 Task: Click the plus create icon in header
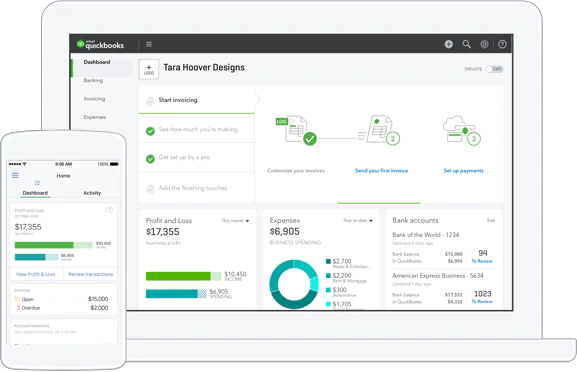[x=449, y=45]
